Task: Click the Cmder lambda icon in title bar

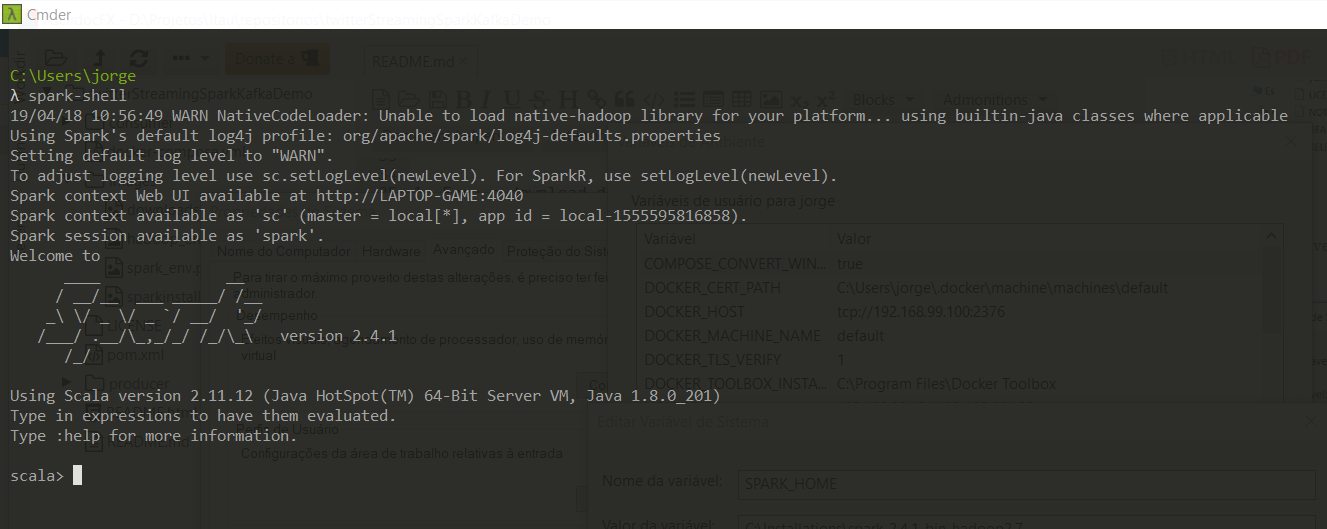Action: coord(12,14)
